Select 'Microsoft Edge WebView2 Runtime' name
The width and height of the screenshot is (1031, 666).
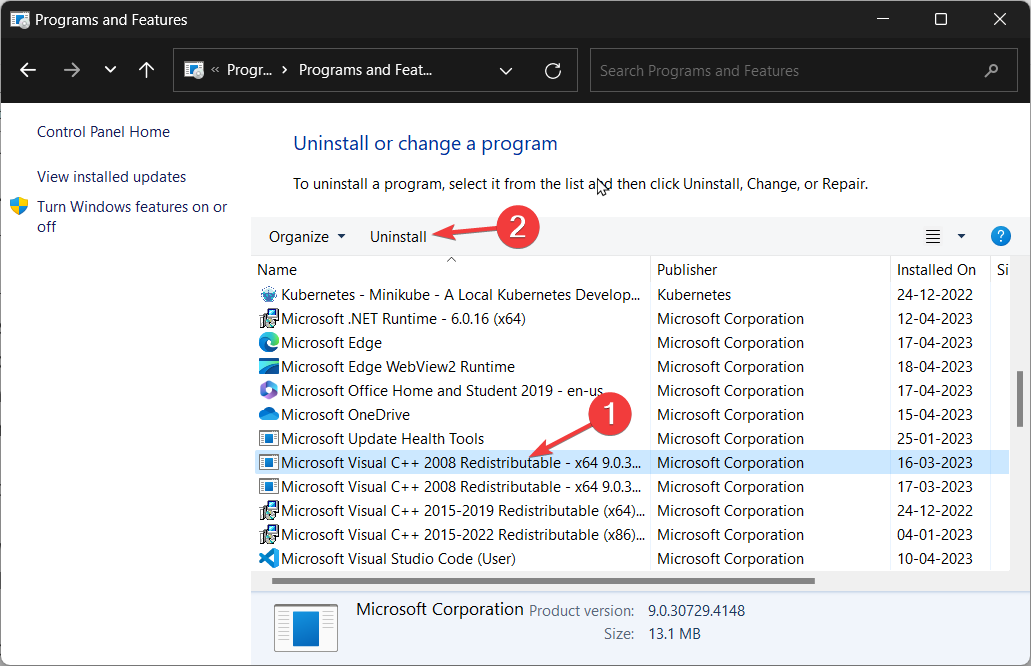[398, 367]
